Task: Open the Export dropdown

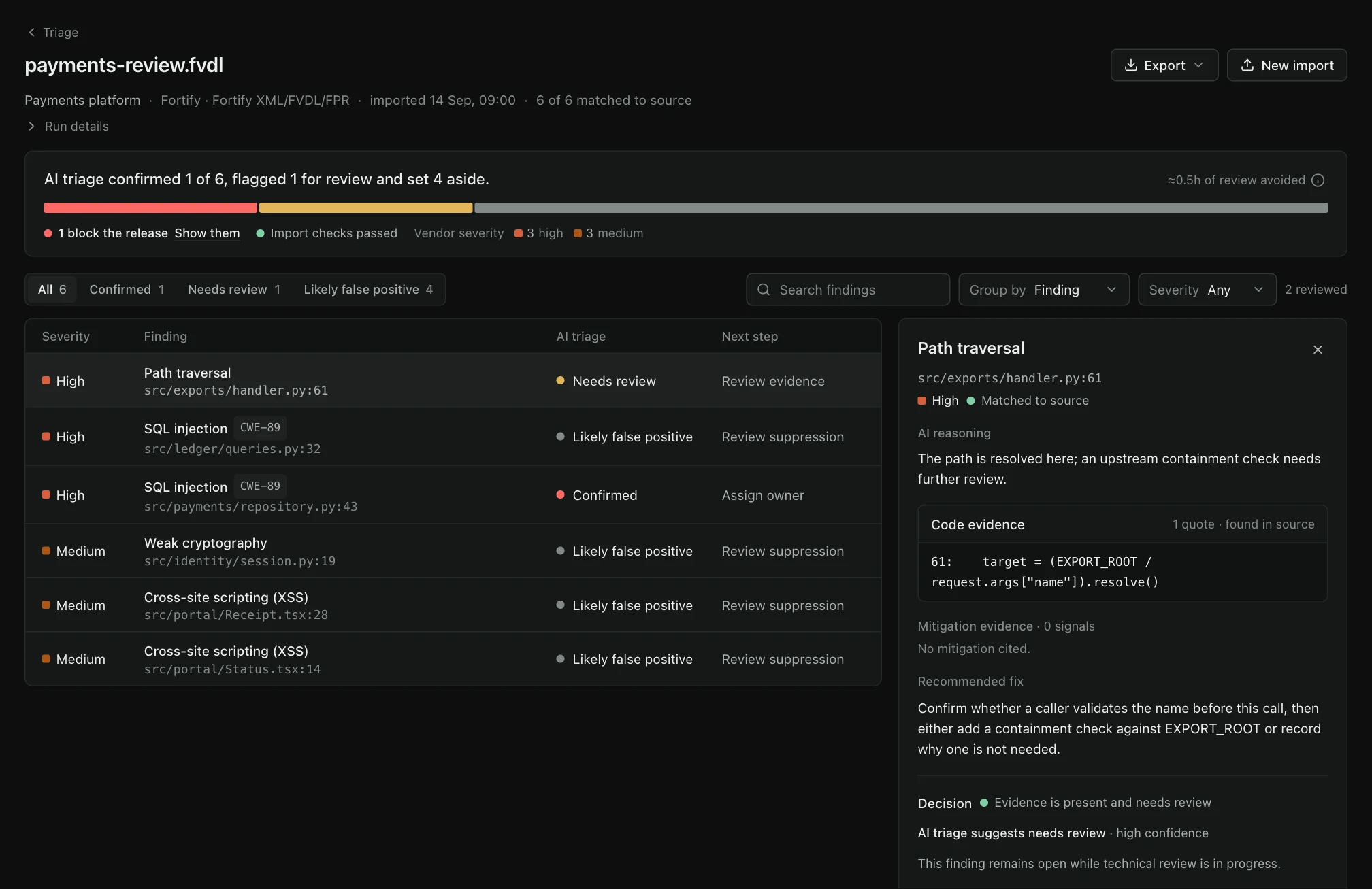Action: (x=1164, y=65)
